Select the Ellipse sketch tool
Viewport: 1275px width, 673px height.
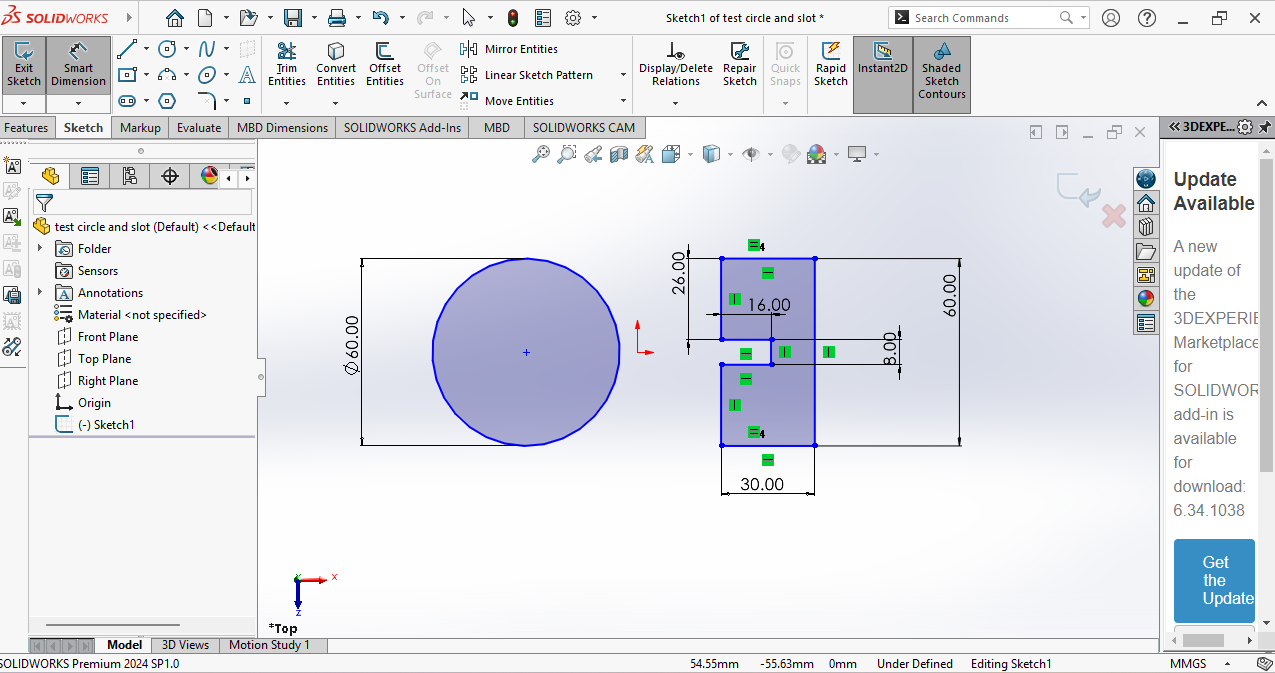point(207,75)
